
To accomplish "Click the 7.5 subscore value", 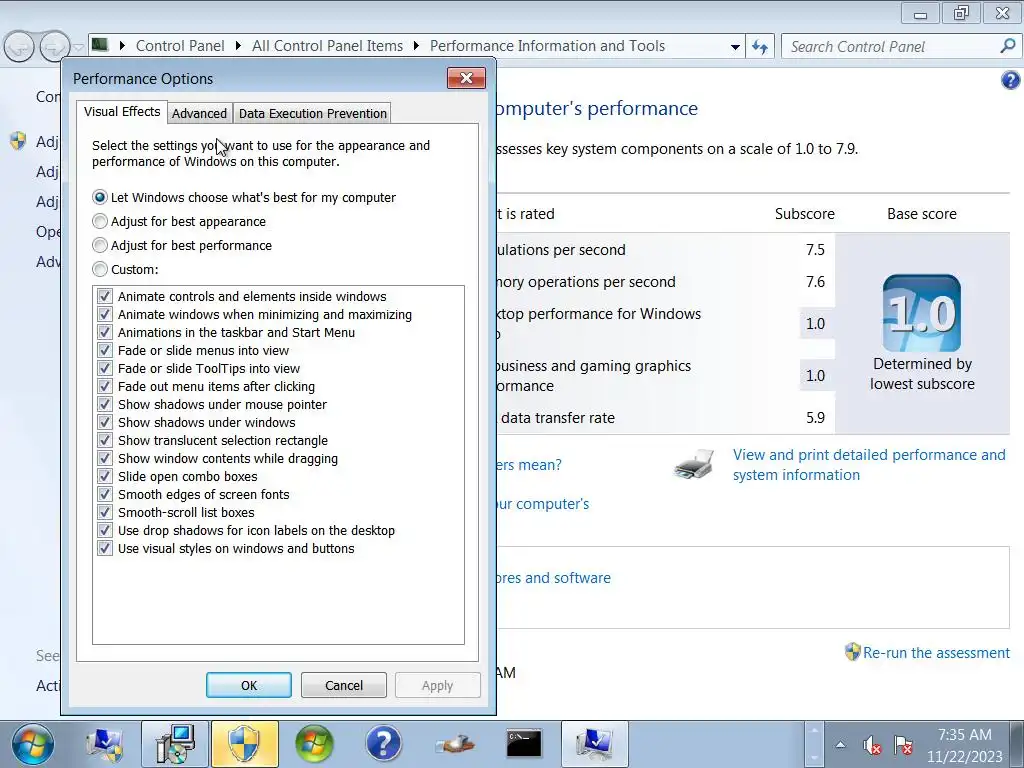I will [x=815, y=250].
